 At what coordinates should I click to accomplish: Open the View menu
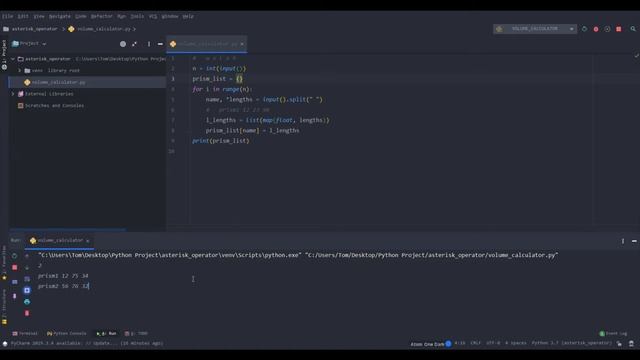tap(39, 16)
